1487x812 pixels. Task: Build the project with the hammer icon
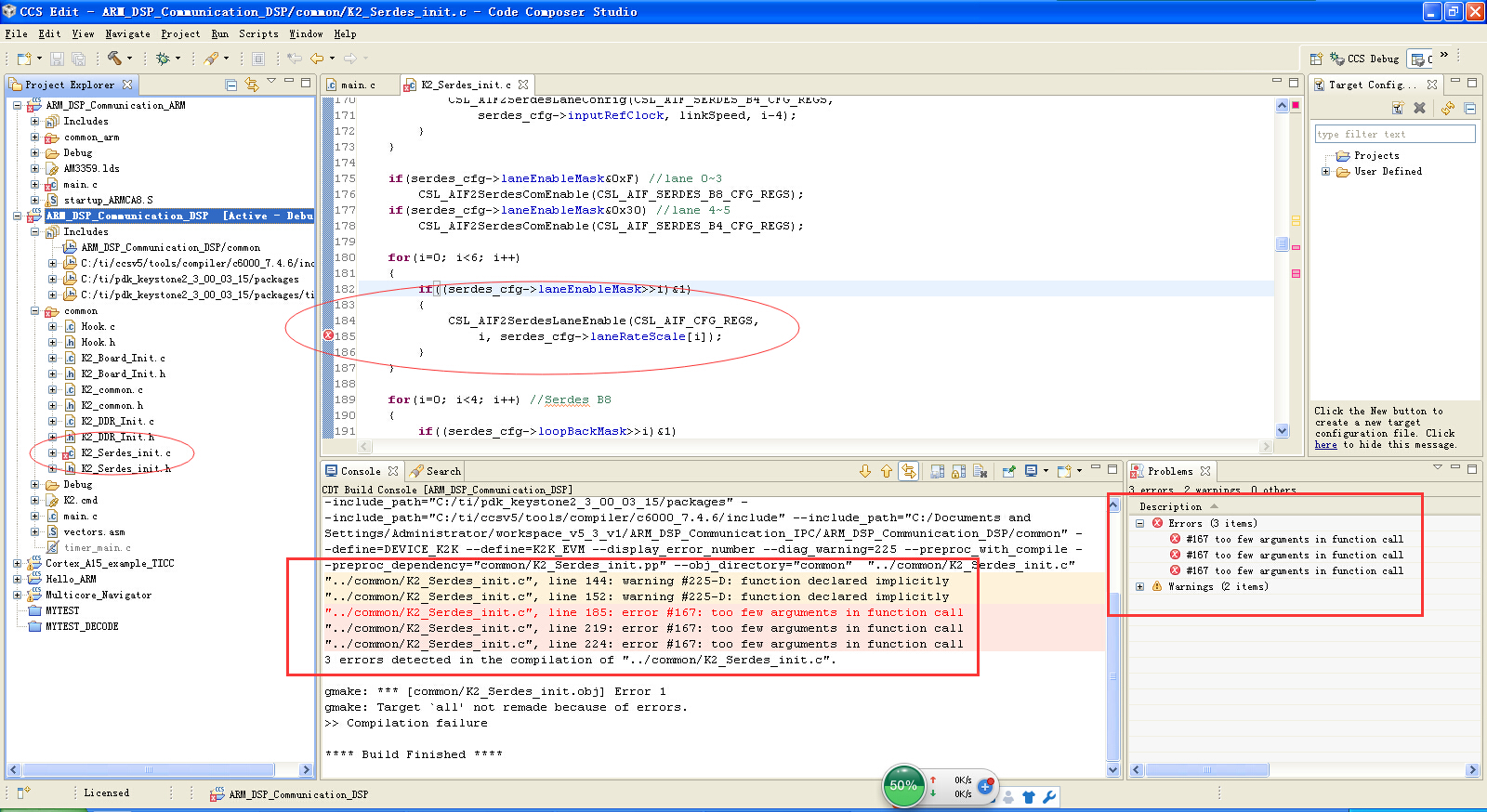(x=114, y=59)
